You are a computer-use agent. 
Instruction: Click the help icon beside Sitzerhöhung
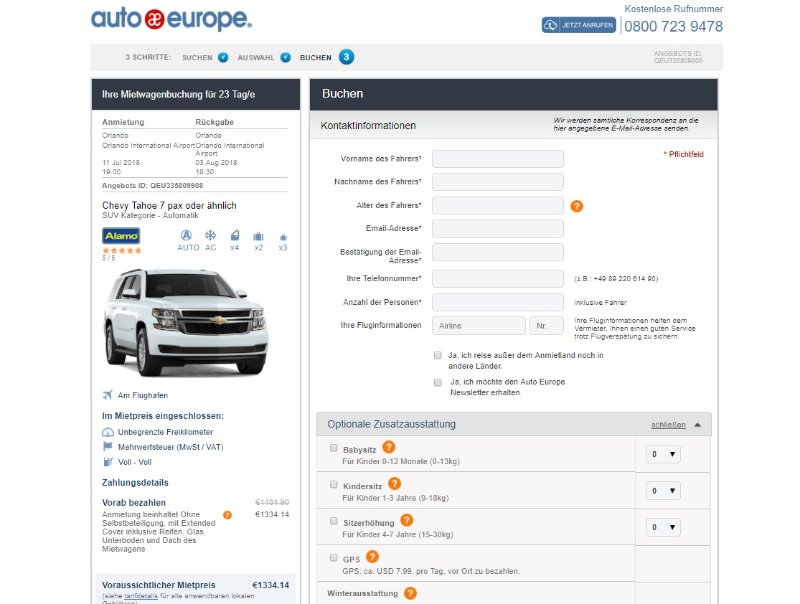point(407,520)
